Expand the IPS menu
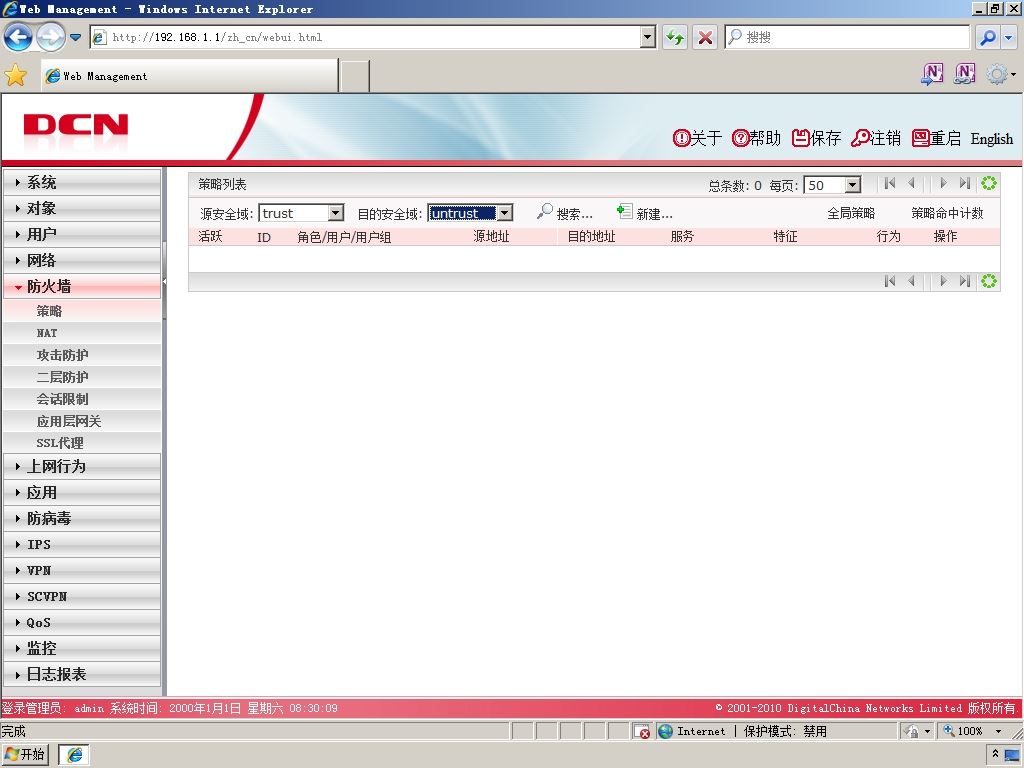Image resolution: width=1024 pixels, height=768 pixels. (x=82, y=544)
